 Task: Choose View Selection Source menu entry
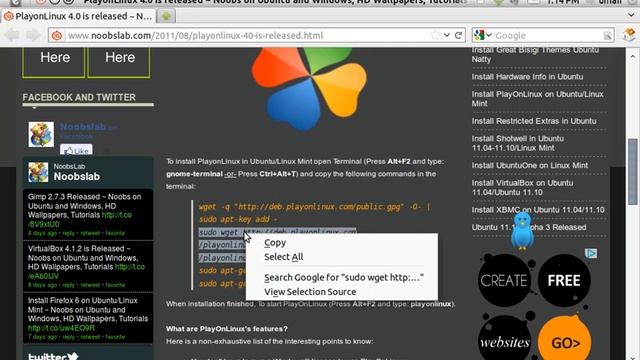pos(310,292)
